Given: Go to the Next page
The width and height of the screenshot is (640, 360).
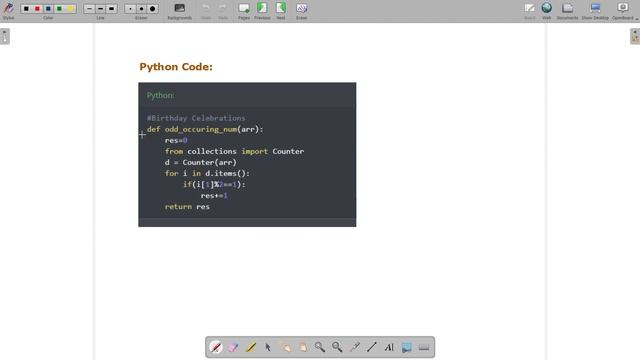Looking at the screenshot, I should click(x=281, y=11).
